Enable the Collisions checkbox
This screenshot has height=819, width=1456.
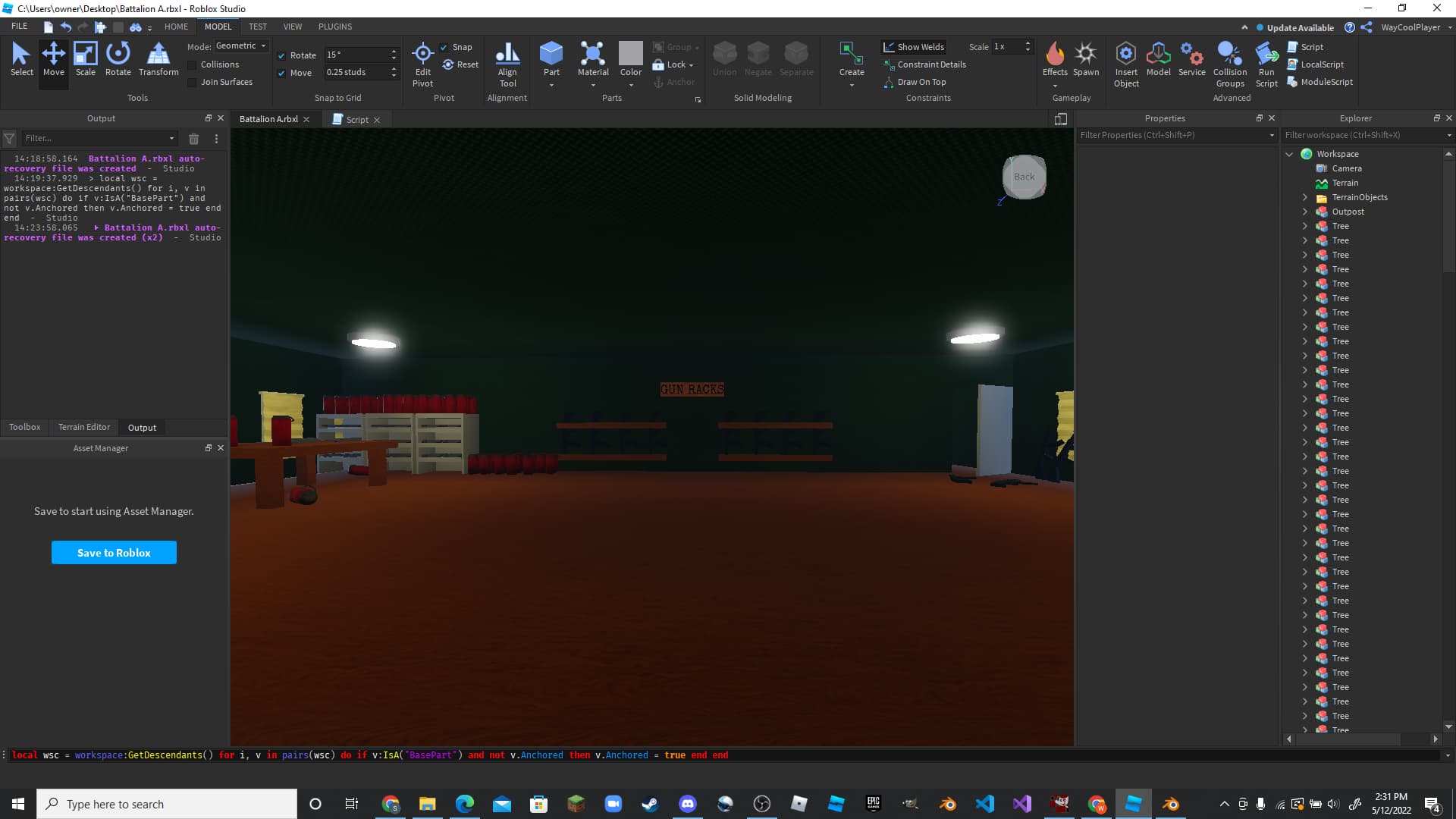pyautogui.click(x=193, y=64)
